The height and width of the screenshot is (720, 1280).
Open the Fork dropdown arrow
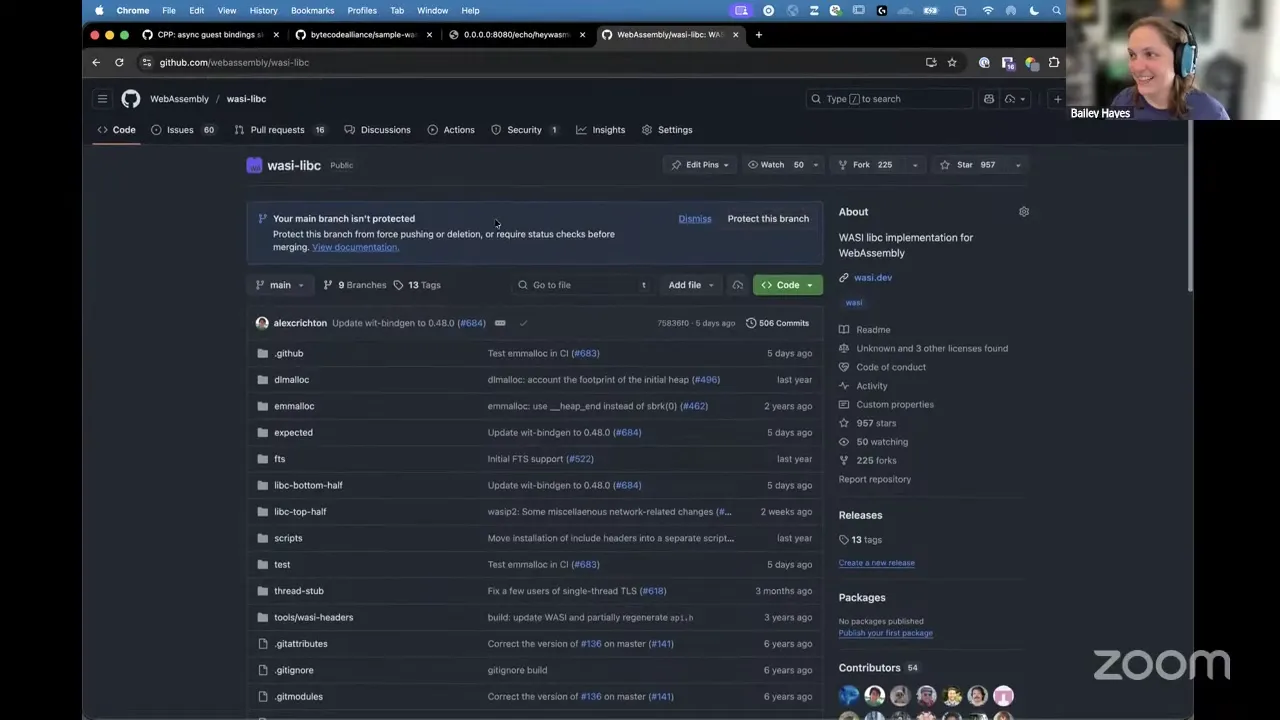914,165
